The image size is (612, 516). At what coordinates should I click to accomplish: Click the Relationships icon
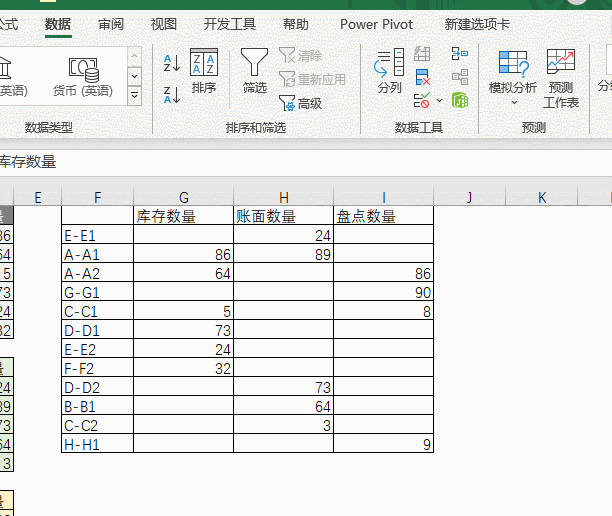coord(460,77)
